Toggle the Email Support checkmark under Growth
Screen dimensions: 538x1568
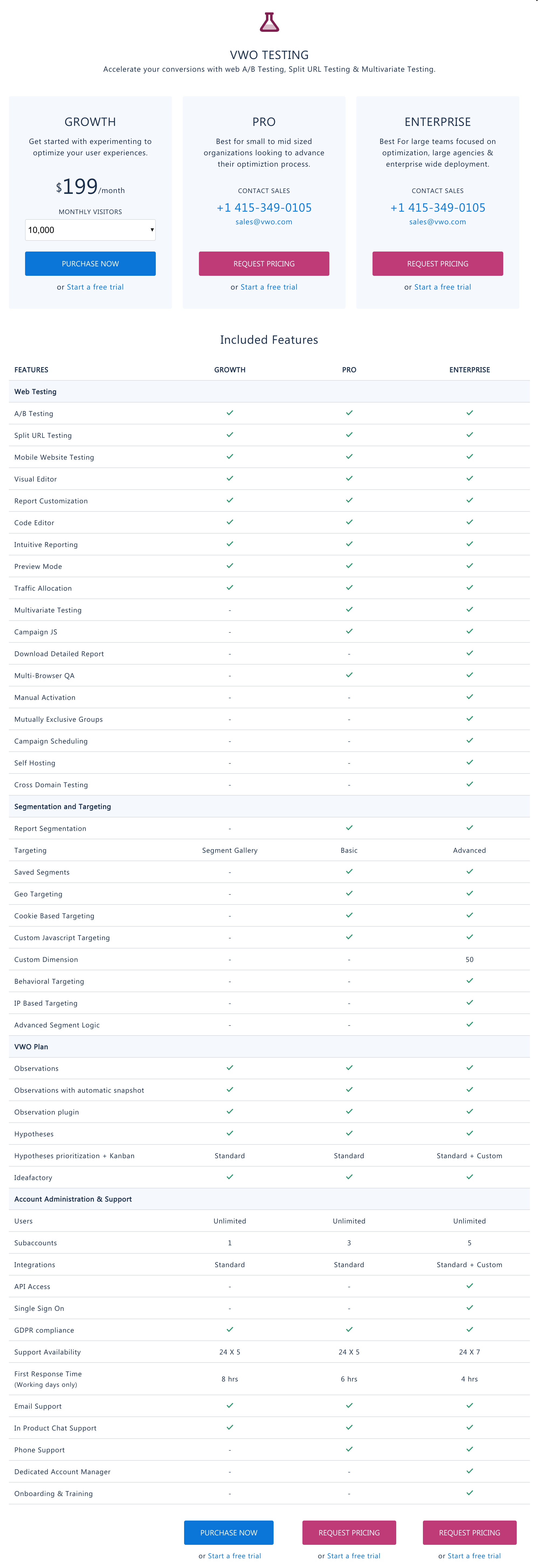pyautogui.click(x=229, y=1405)
